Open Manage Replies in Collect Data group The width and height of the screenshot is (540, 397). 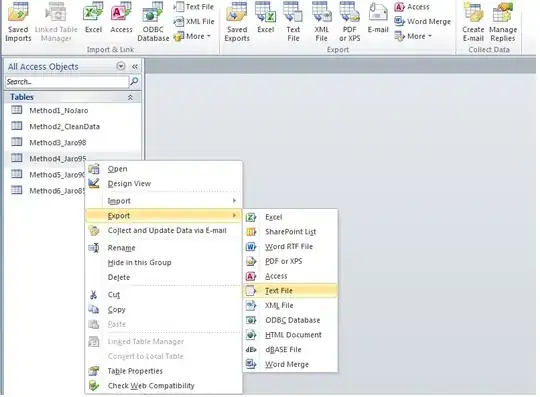coord(503,22)
